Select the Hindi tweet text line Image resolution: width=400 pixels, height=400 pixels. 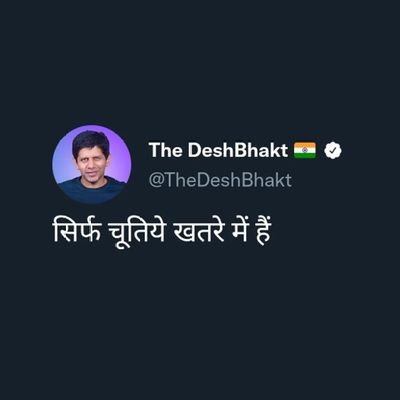[163, 230]
